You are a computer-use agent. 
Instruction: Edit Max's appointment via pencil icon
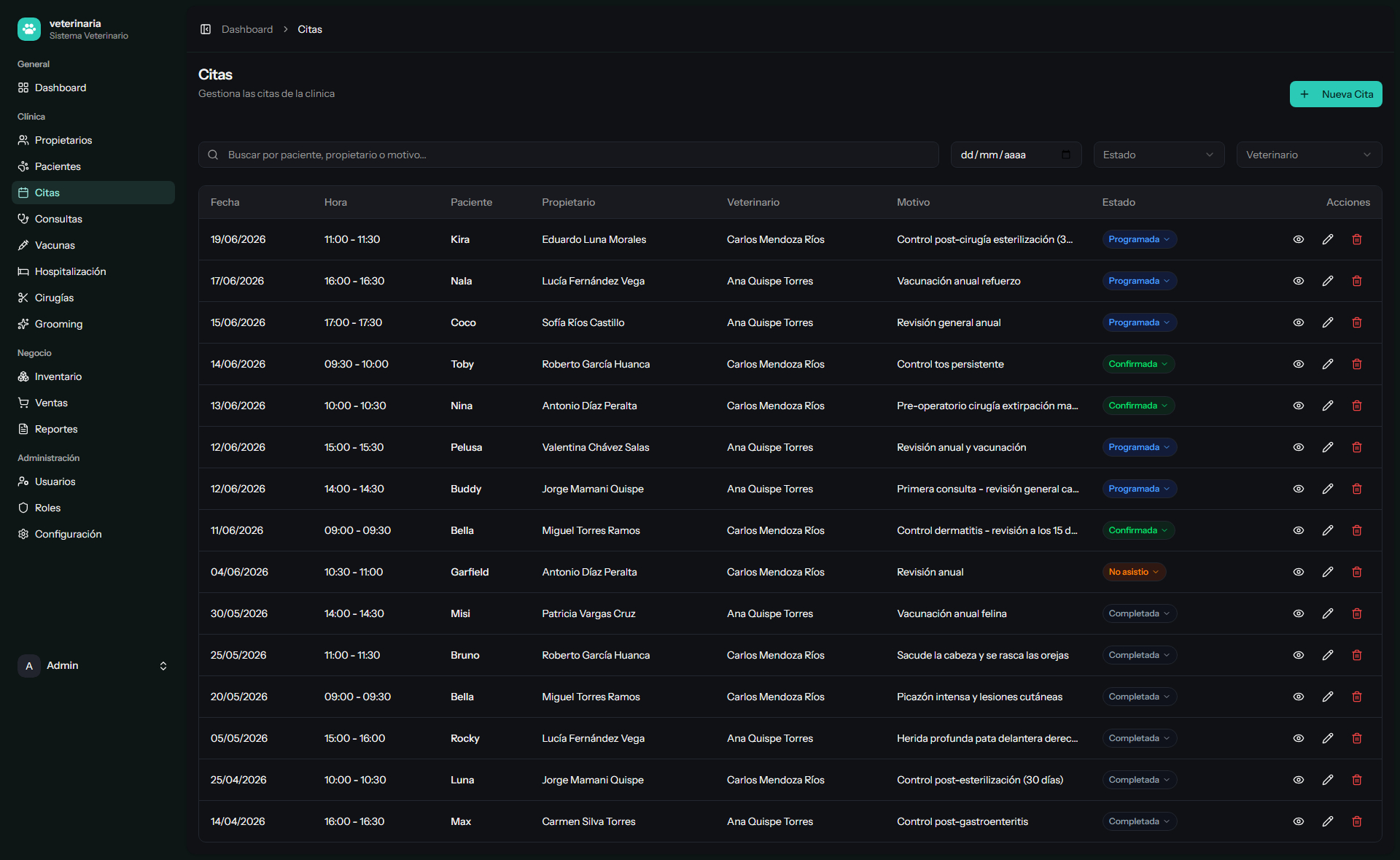(x=1328, y=821)
